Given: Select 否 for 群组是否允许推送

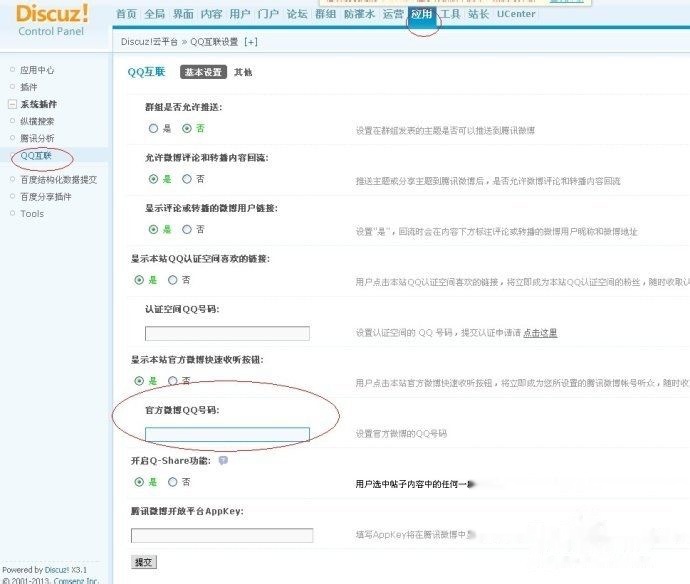Looking at the screenshot, I should [187, 128].
